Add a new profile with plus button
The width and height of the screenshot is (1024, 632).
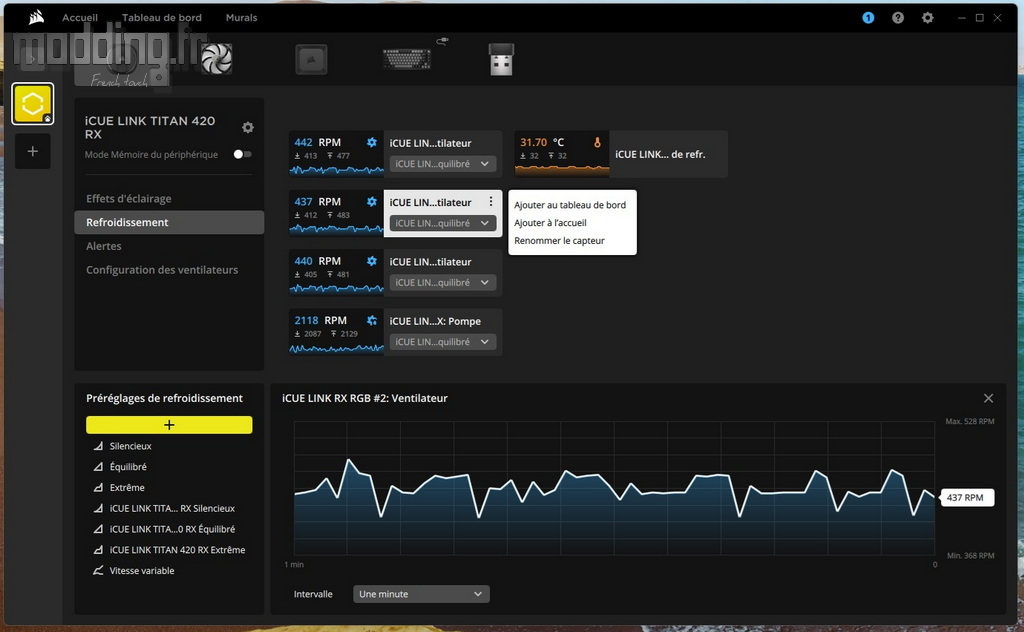coord(33,151)
